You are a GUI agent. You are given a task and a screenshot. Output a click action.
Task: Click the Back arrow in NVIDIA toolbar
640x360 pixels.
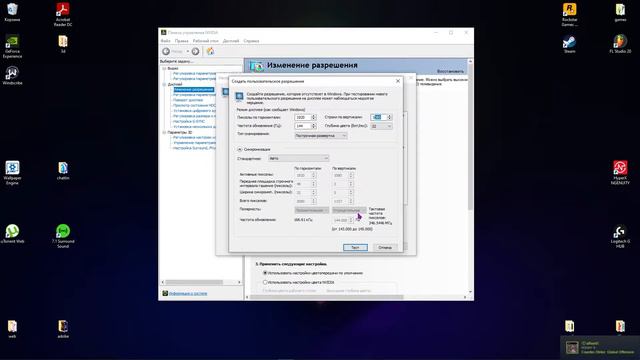click(x=166, y=51)
